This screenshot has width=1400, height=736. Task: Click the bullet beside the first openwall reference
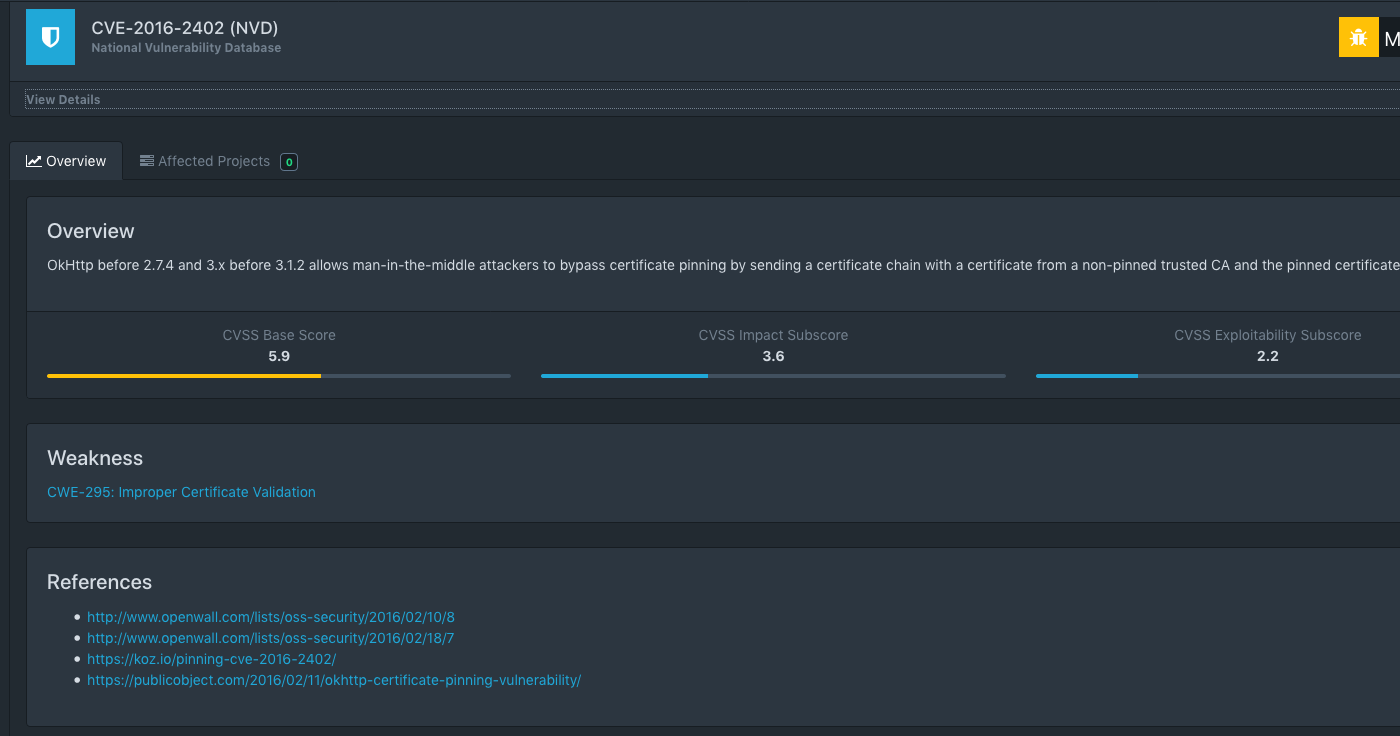(75, 616)
